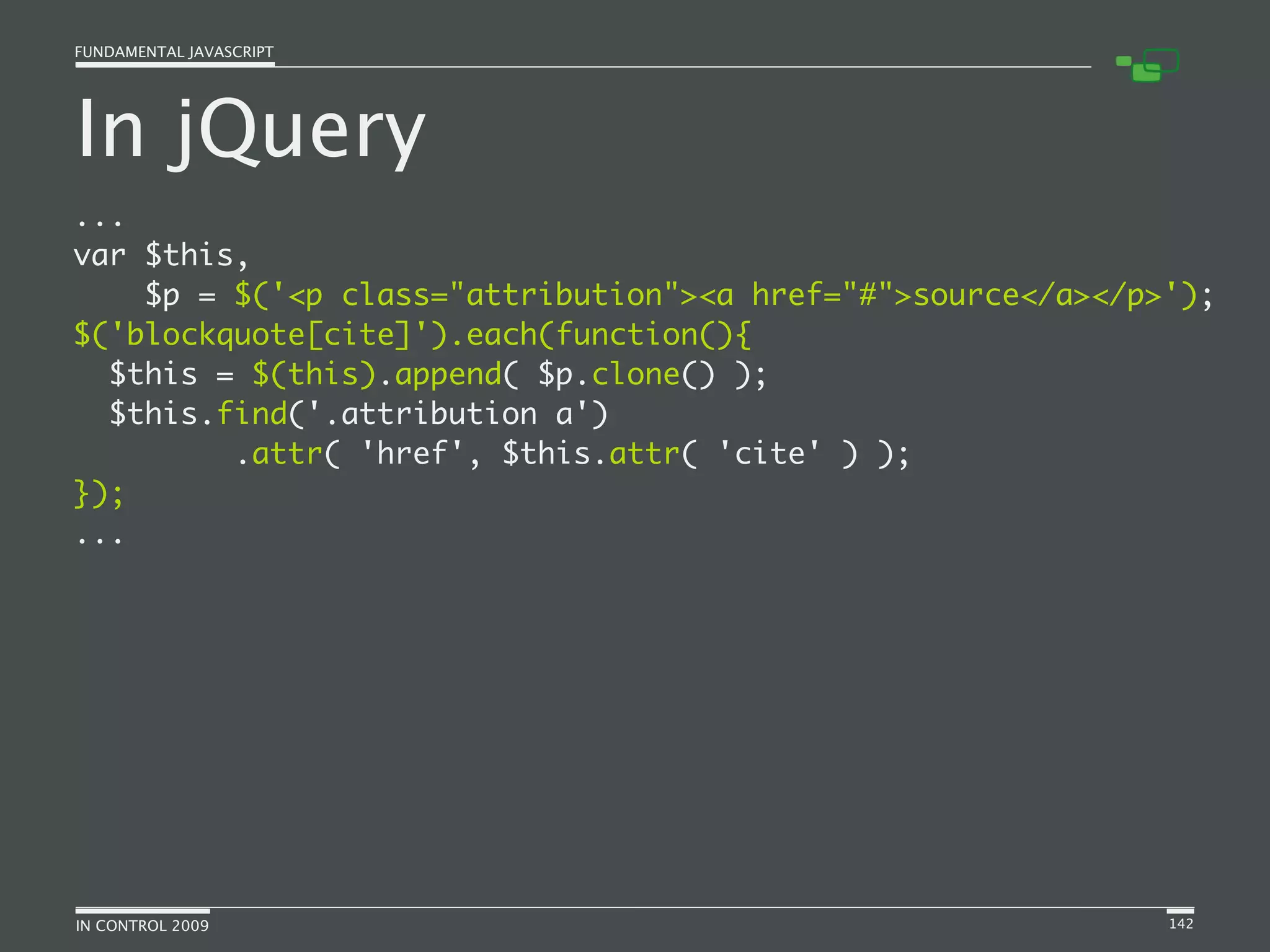Click the first .attr method call
1270x952 pixels.
(x=286, y=454)
